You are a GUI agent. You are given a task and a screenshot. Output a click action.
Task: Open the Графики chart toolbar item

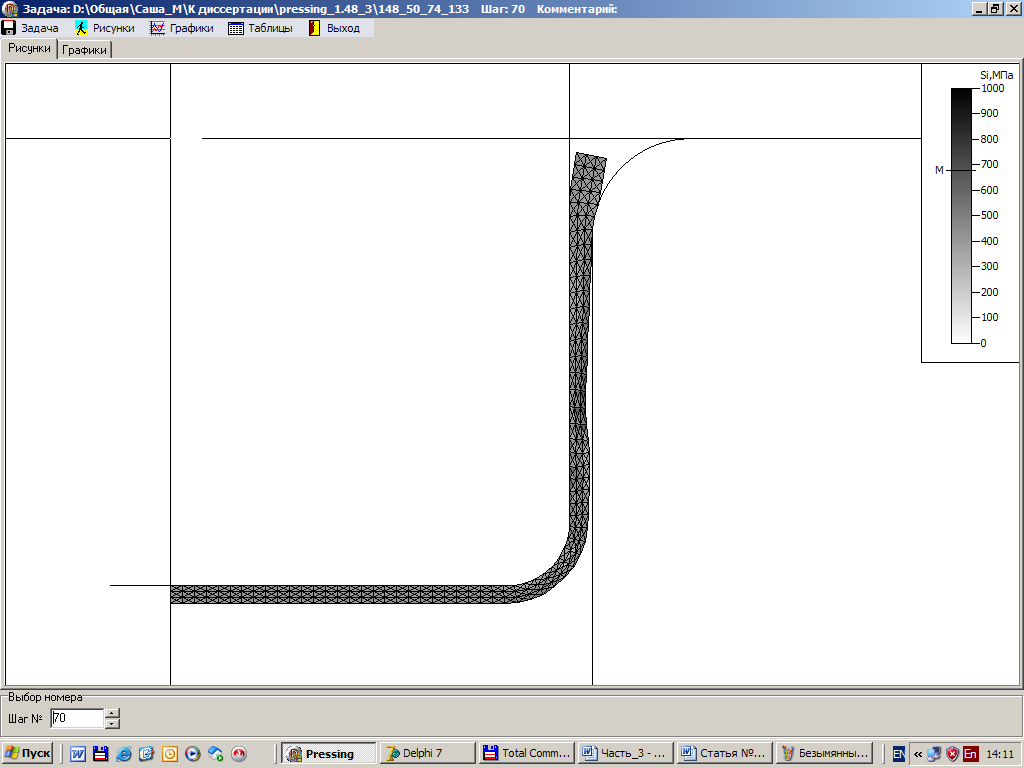(182, 28)
